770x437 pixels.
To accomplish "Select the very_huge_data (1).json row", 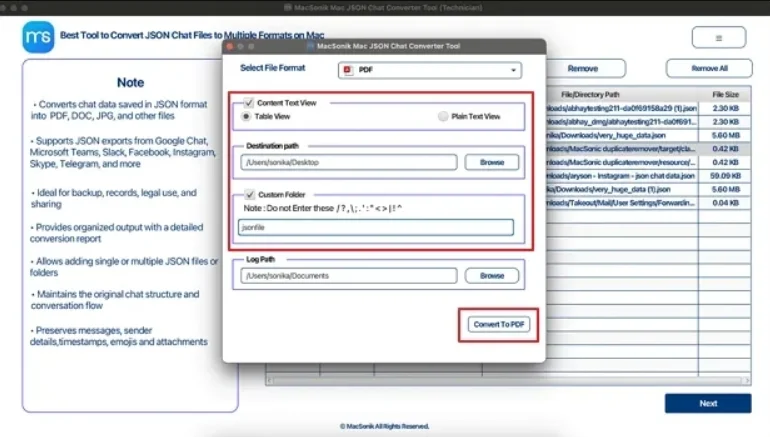I will click(x=648, y=189).
